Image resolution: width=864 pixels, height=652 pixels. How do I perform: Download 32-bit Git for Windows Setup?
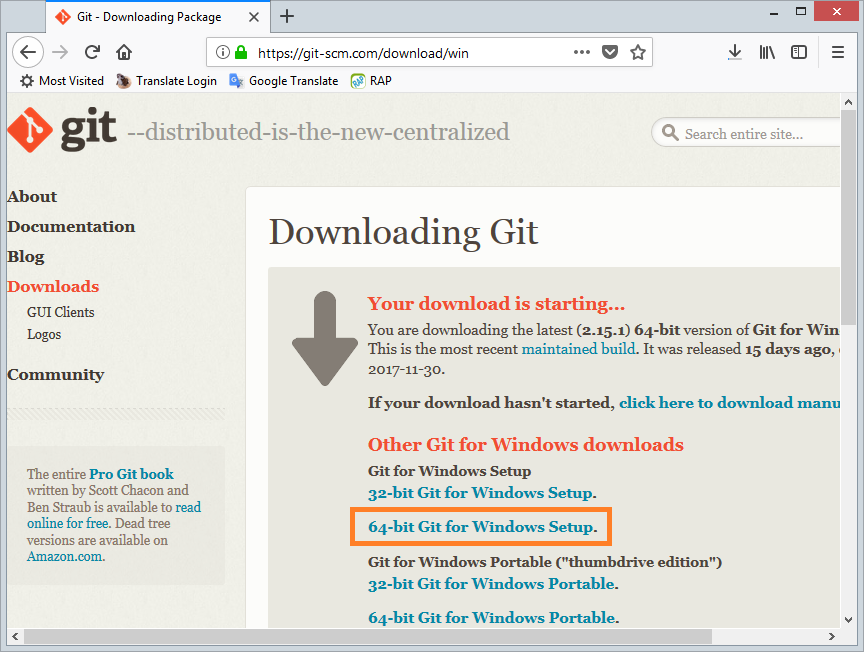point(480,493)
